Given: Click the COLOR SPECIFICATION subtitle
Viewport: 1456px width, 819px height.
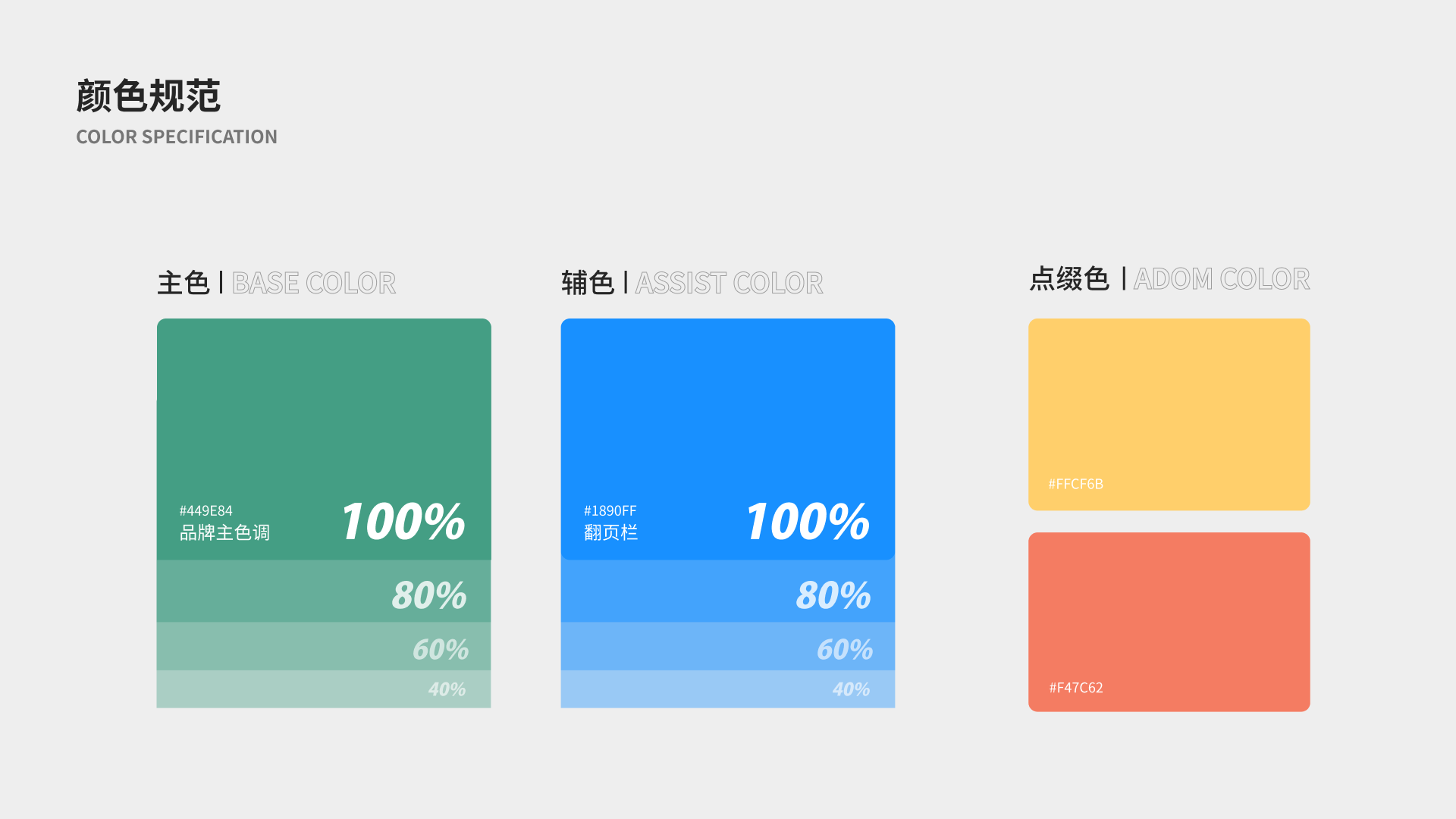Looking at the screenshot, I should tap(177, 137).
